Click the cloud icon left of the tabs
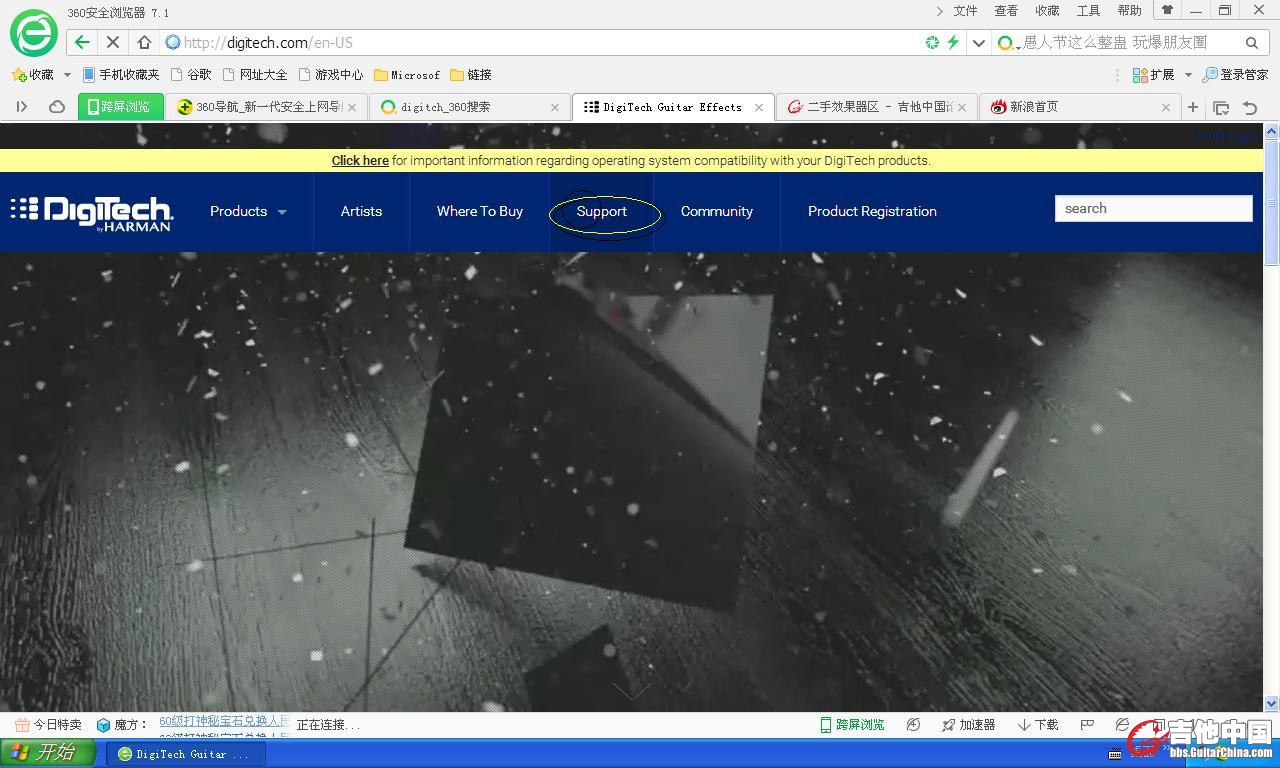This screenshot has width=1280, height=768. pos(57,107)
